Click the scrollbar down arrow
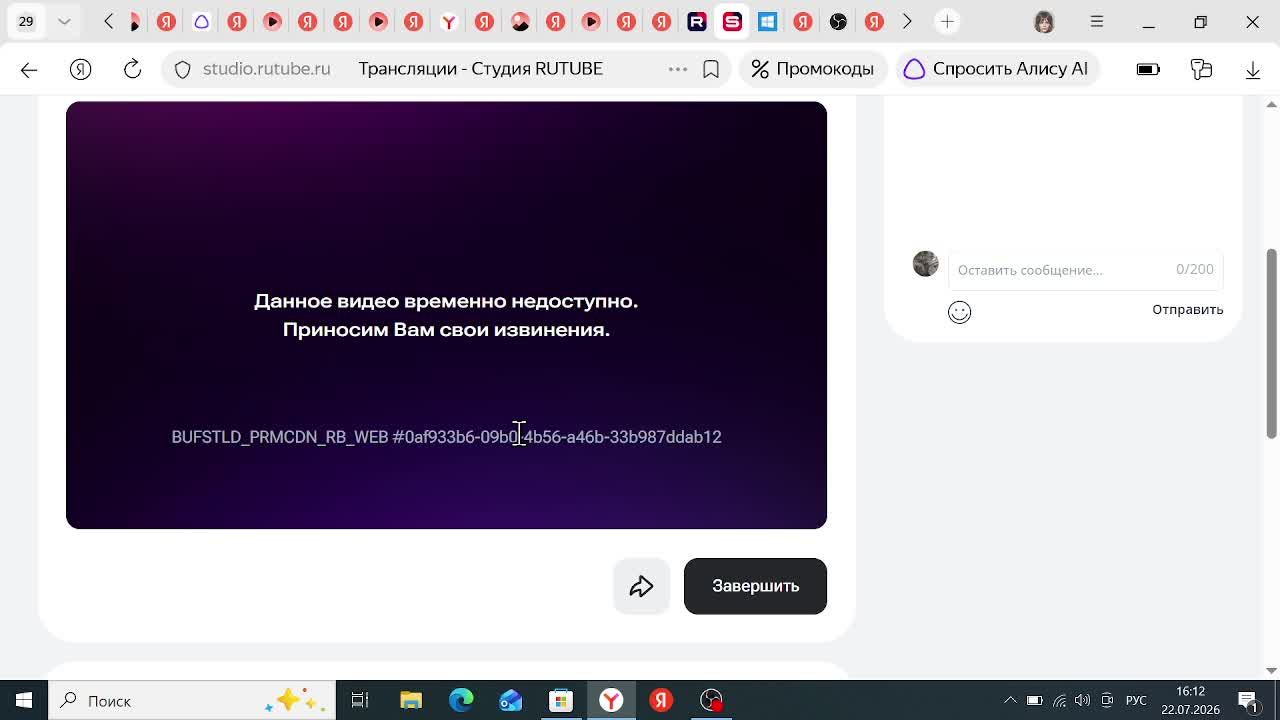Screen dimensions: 1280x720 click(1272, 671)
